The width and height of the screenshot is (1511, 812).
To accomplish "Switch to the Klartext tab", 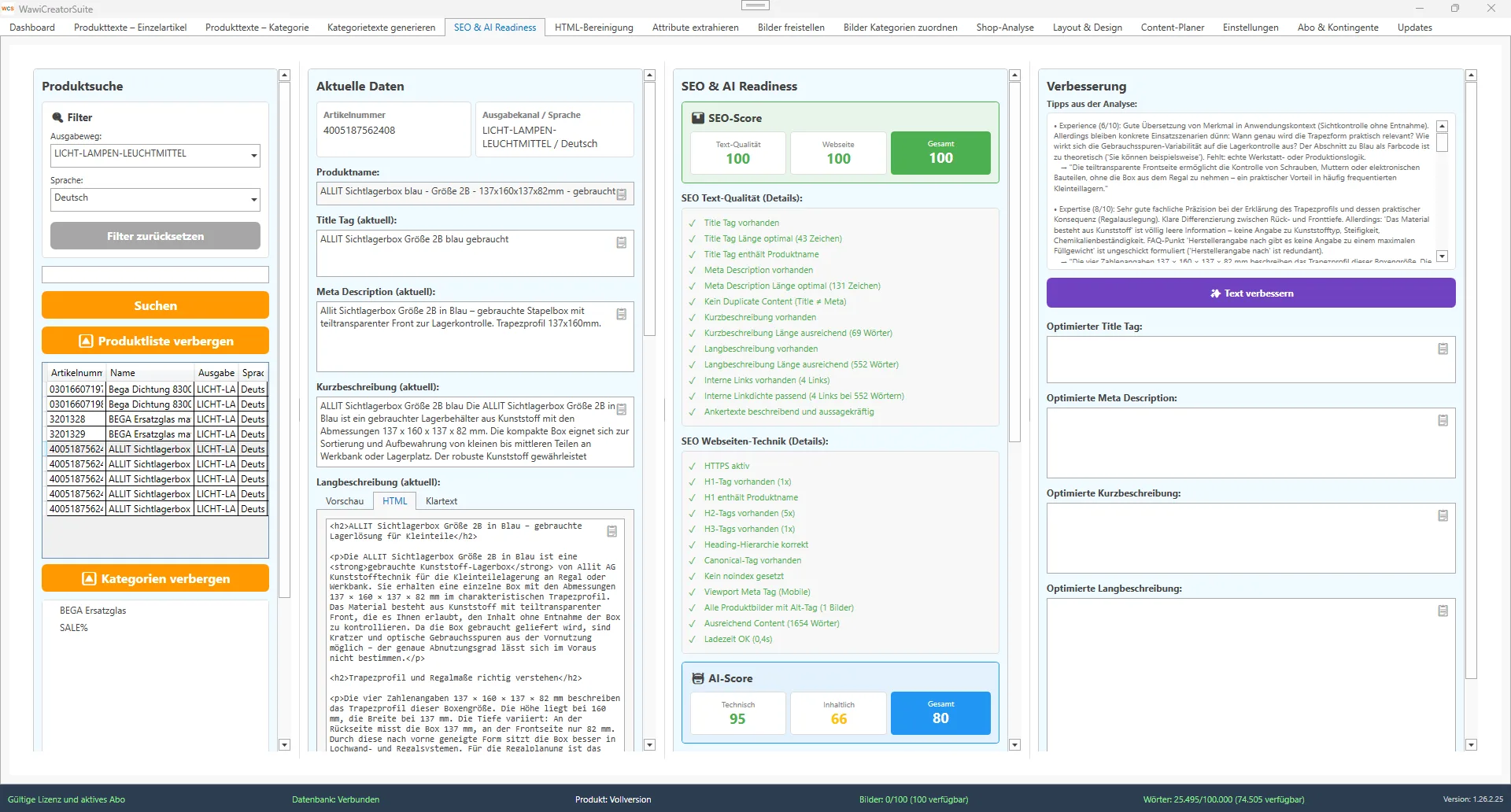I will pos(441,500).
